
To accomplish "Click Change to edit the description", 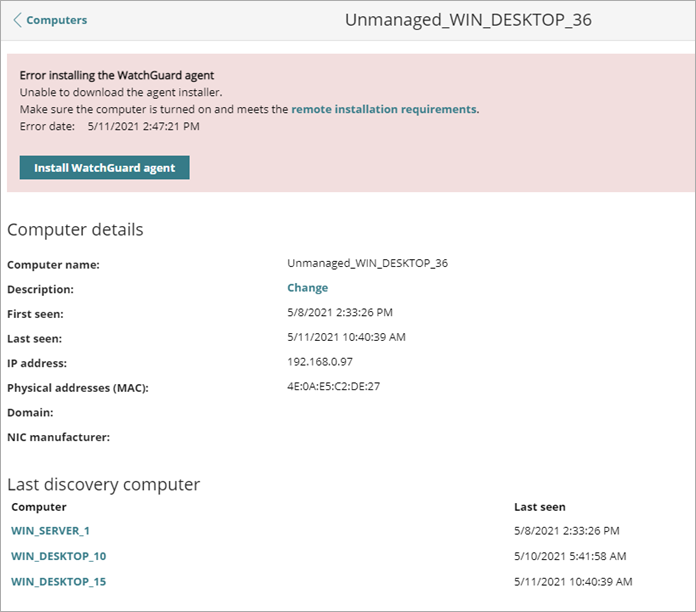I will (307, 288).
